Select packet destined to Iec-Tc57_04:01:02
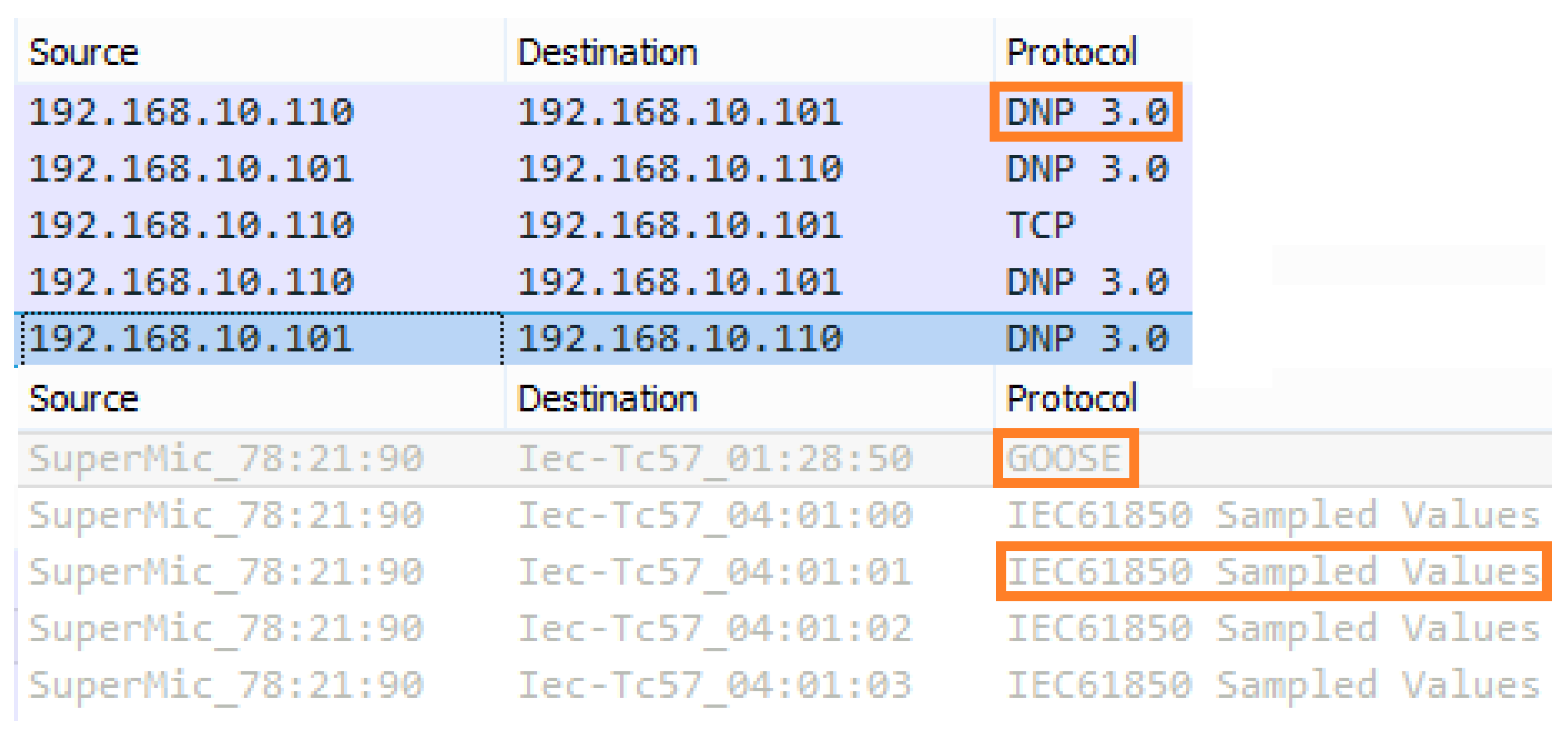The width and height of the screenshot is (1568, 741). (x=715, y=628)
